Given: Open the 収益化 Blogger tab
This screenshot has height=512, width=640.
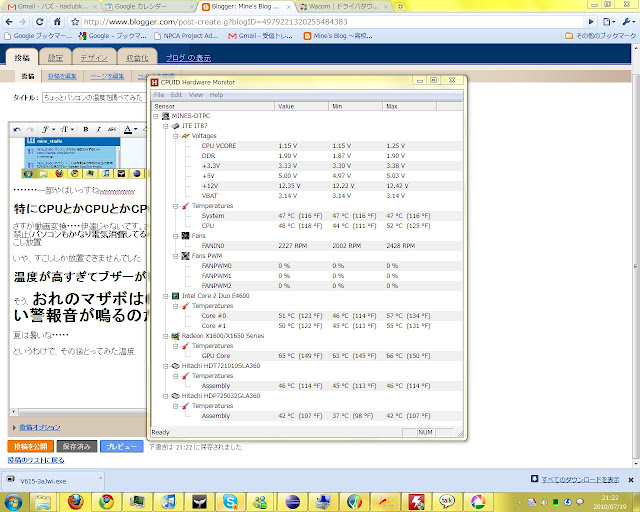Looking at the screenshot, I should tap(137, 58).
